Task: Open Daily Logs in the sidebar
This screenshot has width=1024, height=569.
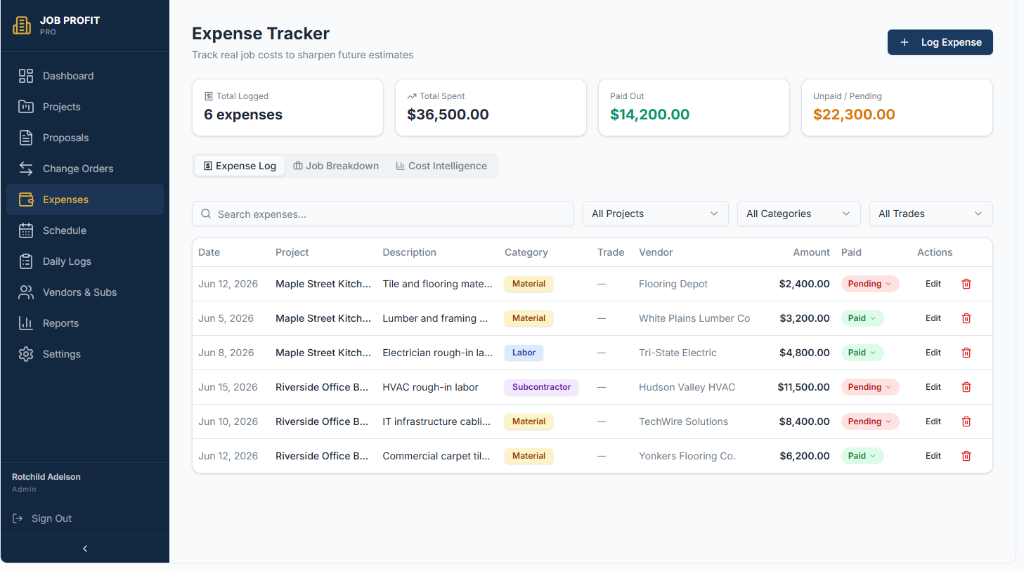Action: 85,261
